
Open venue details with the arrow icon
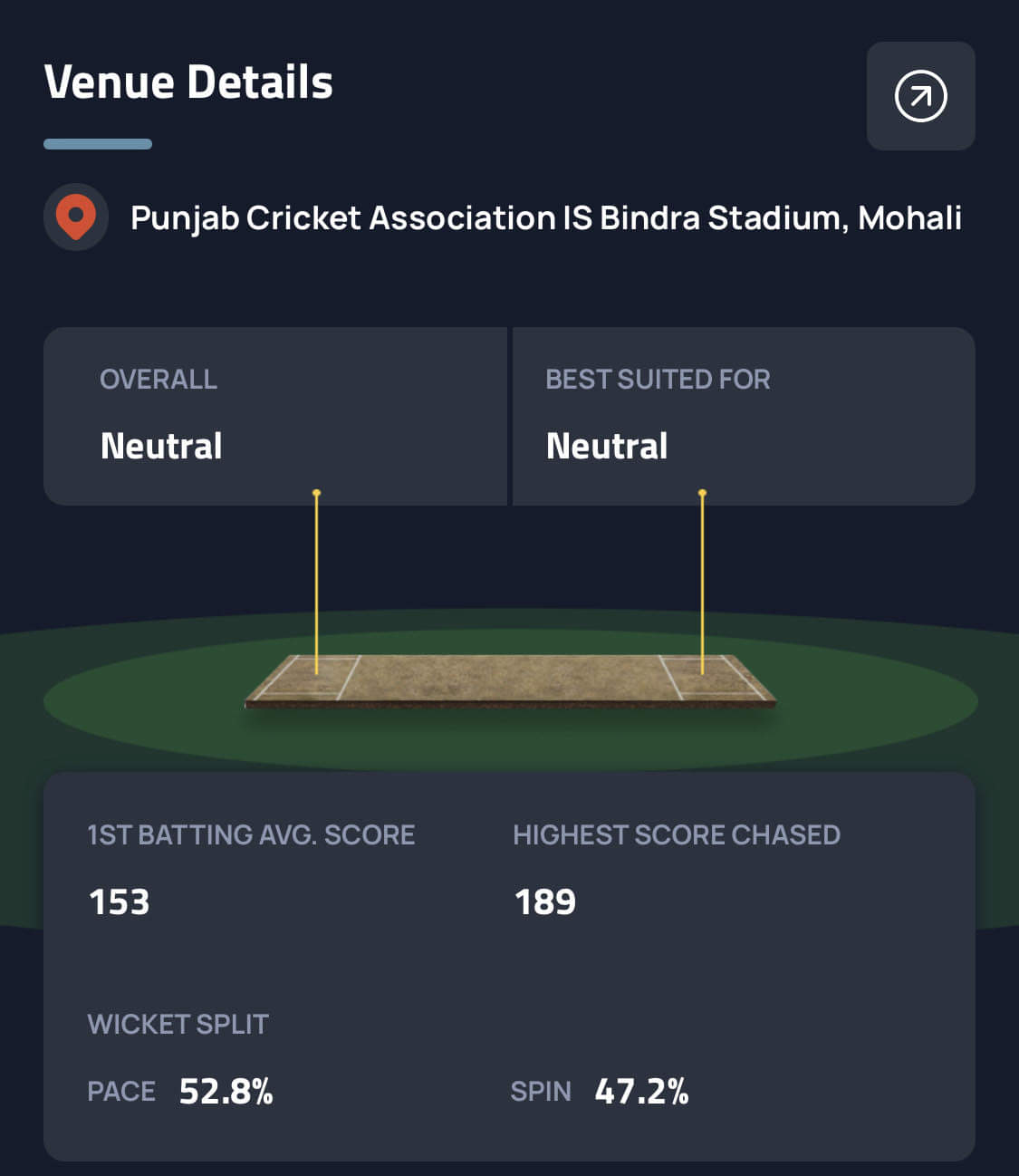(920, 96)
